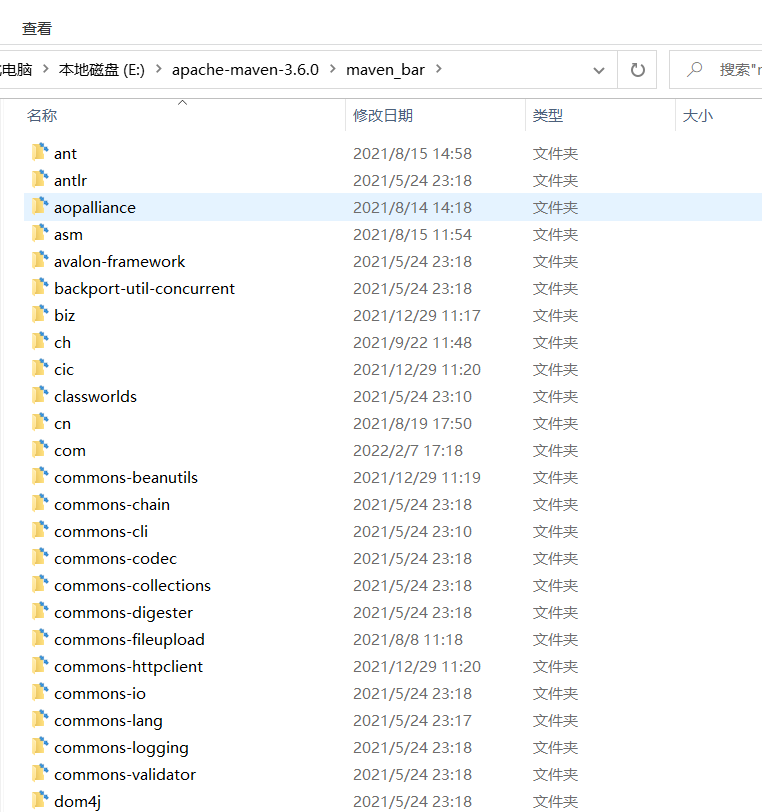Select the backport-util-concurrent name text

tap(145, 288)
